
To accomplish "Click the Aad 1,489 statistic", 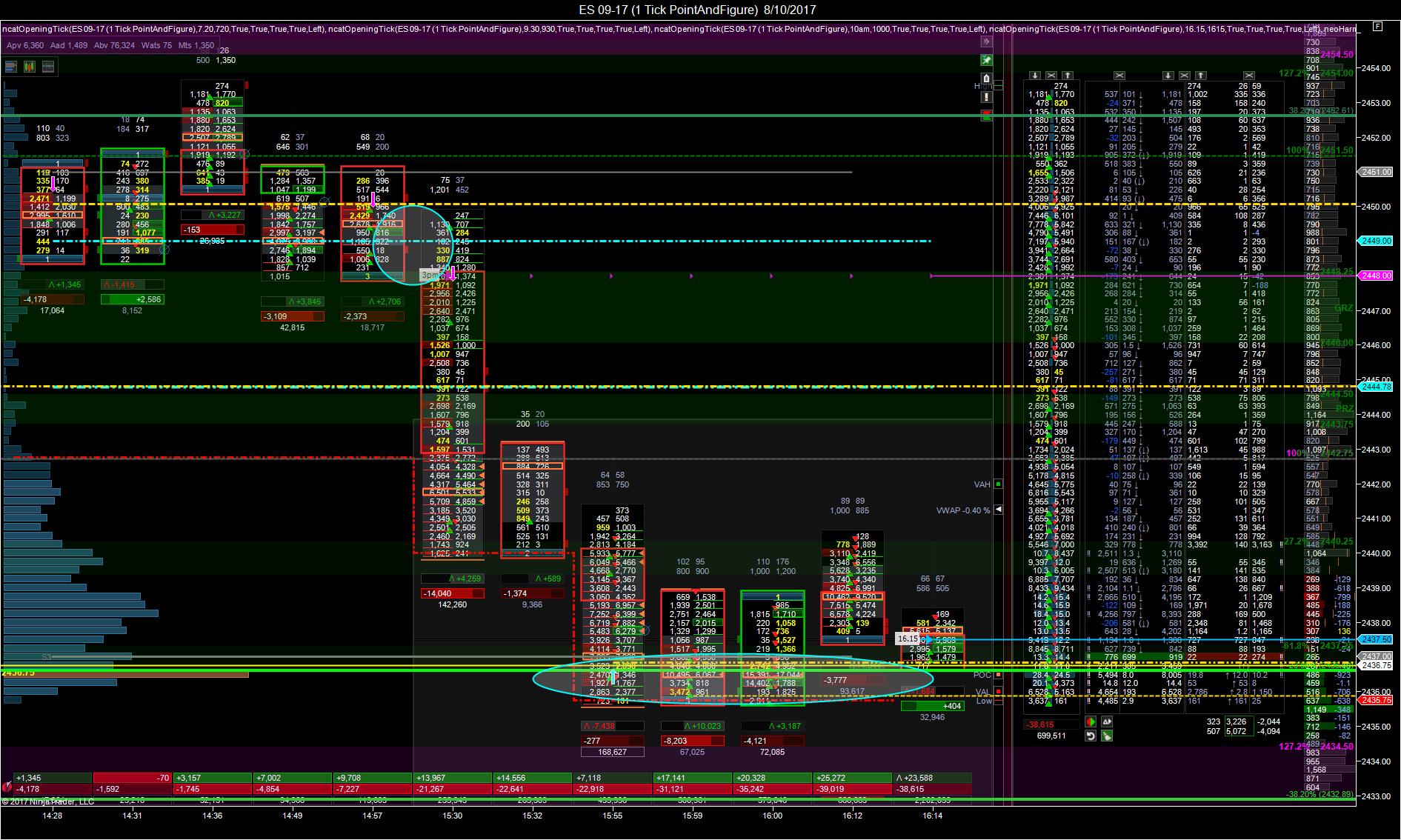I will (x=69, y=45).
